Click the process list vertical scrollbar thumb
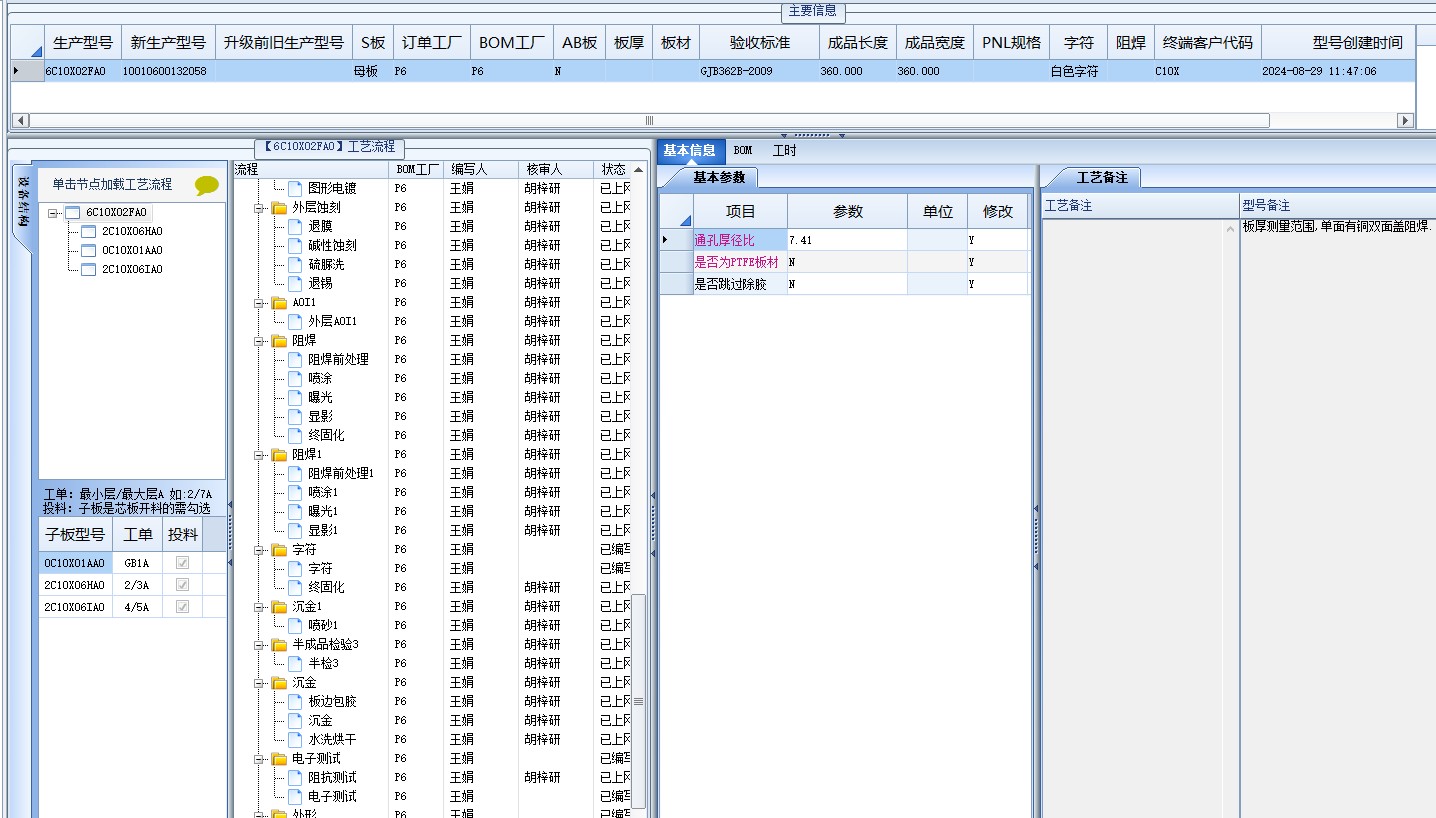 tap(638, 701)
